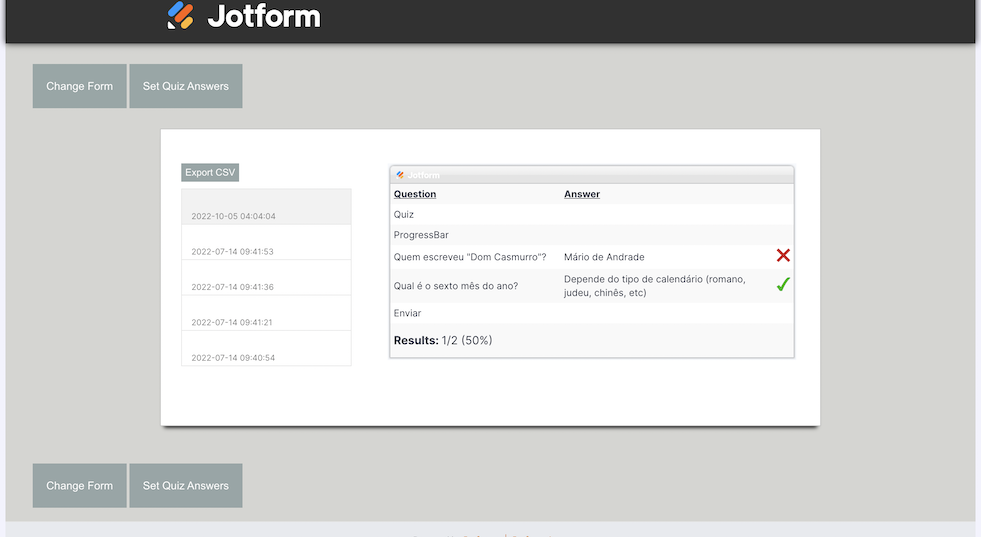Click answer Depende do tipo de calendário

click(x=654, y=285)
